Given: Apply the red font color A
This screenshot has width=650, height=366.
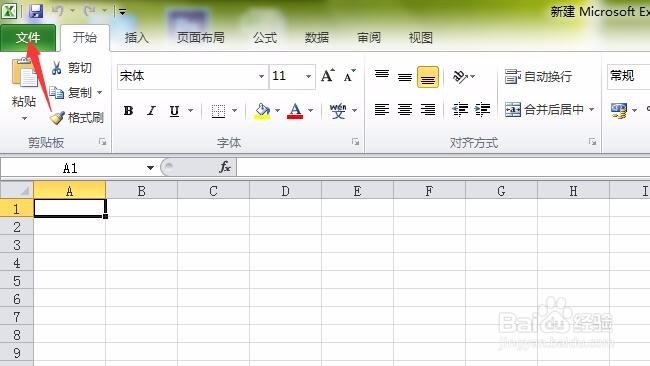Looking at the screenshot, I should [295, 111].
